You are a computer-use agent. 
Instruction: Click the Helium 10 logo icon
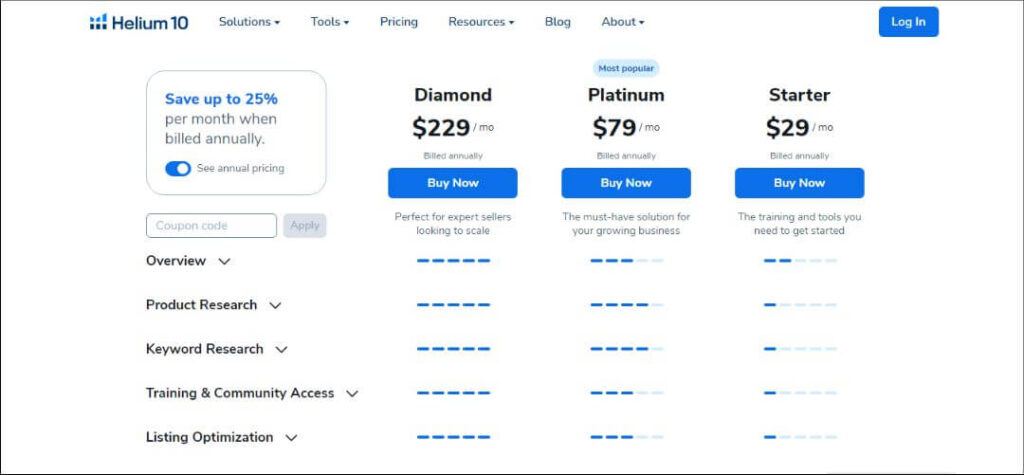98,22
